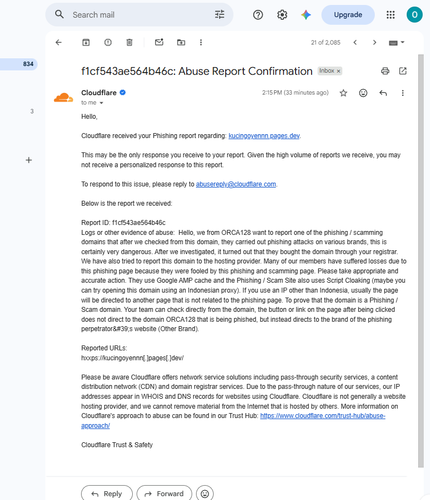Viewport: 430px width, 500px height.
Task: Star the Cloudflare message
Action: pyautogui.click(x=343, y=93)
